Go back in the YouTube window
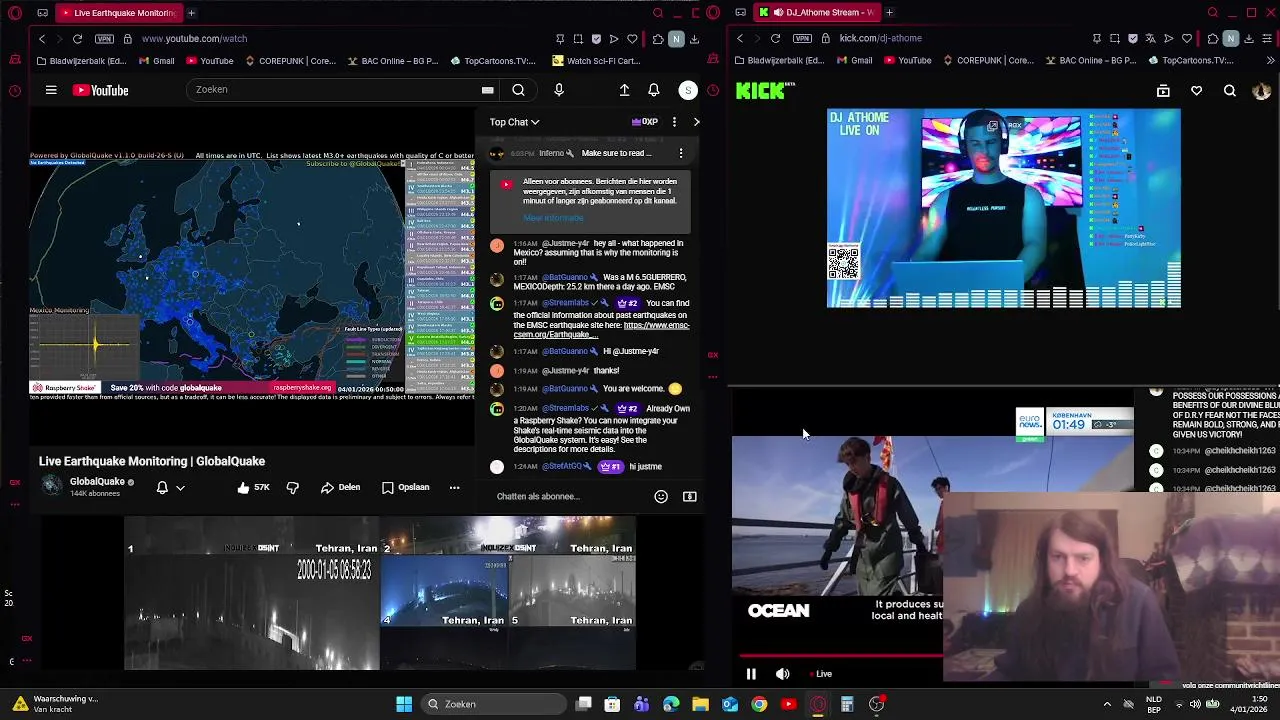 coord(41,38)
